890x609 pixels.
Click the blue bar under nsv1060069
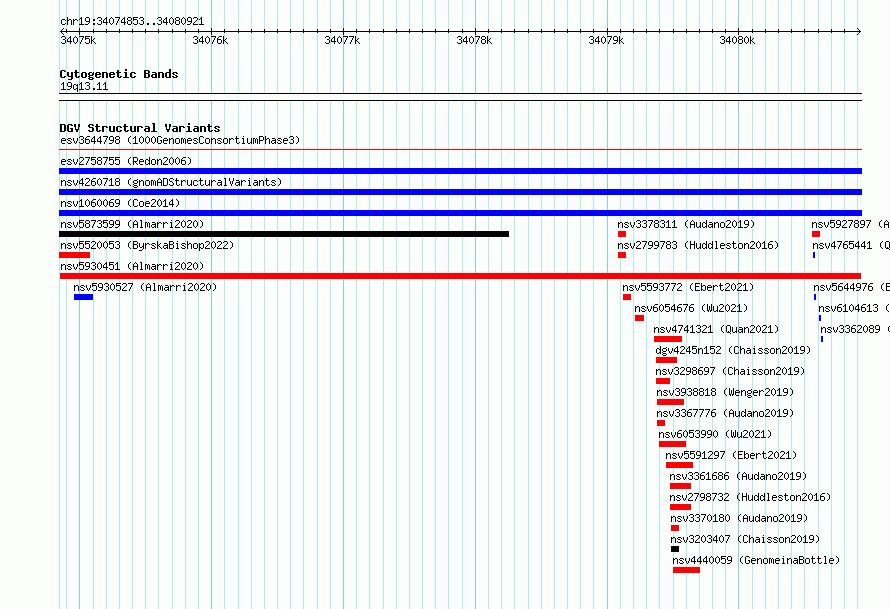tap(460, 213)
